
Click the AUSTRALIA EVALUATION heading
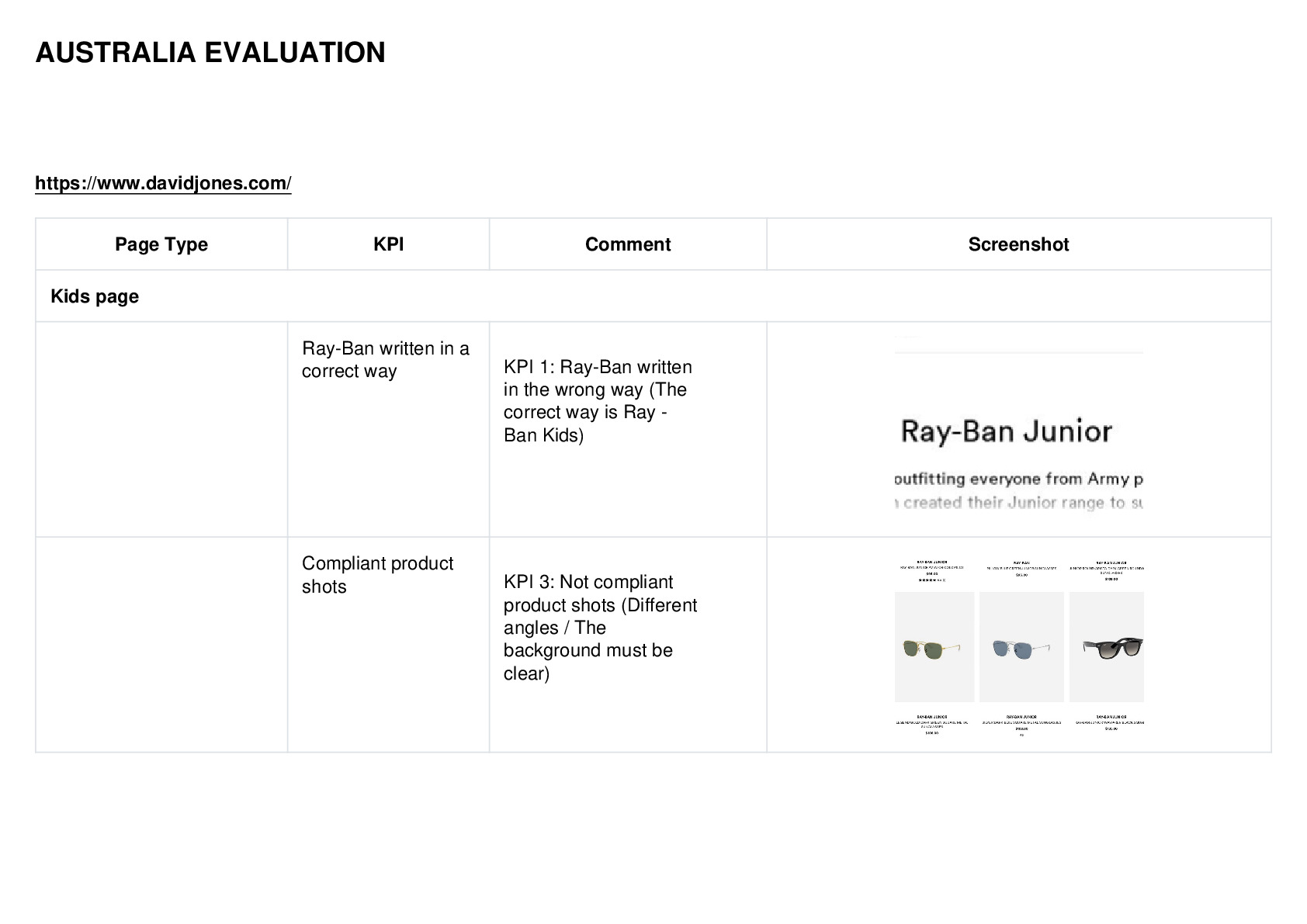point(210,53)
